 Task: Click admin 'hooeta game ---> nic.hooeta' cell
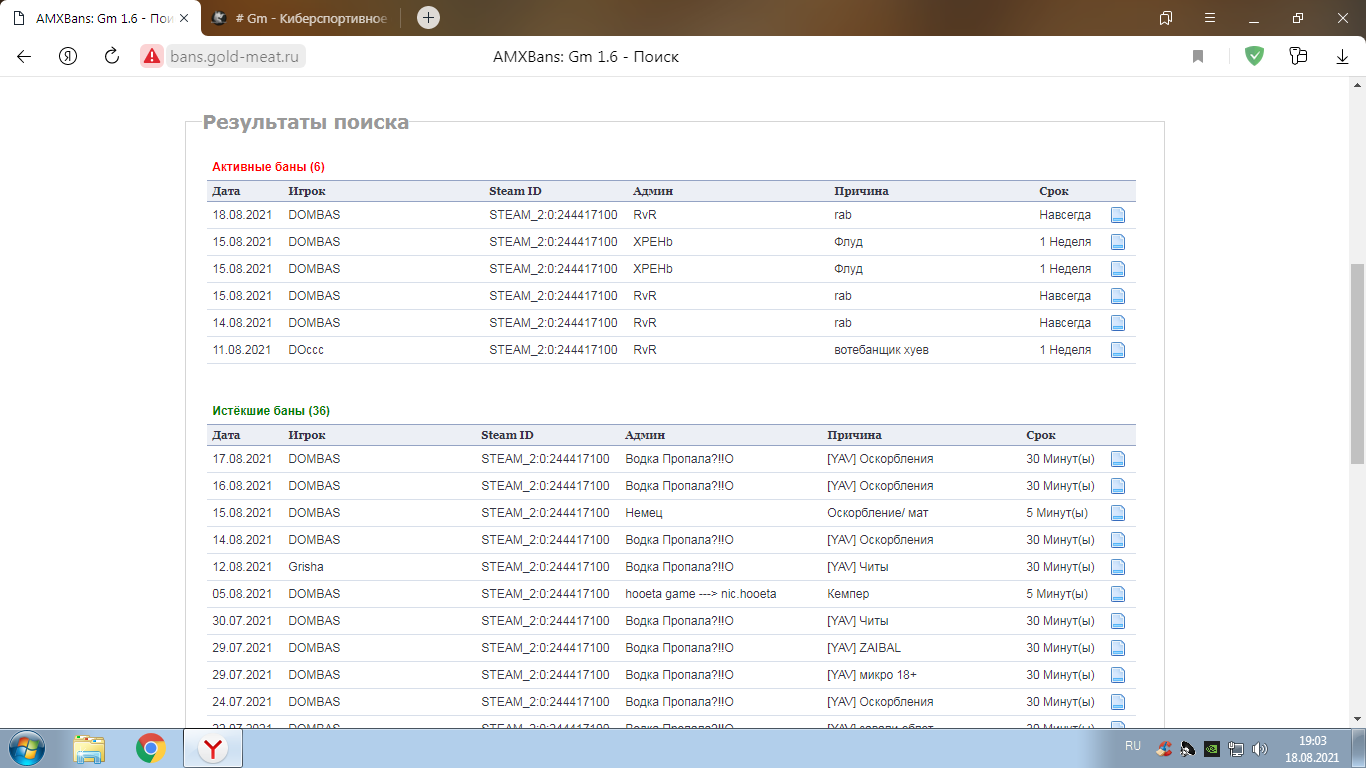point(701,594)
